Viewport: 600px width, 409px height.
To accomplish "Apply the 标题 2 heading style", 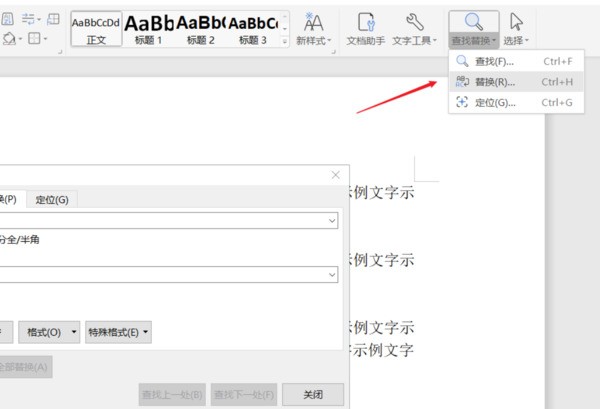I will [x=201, y=29].
